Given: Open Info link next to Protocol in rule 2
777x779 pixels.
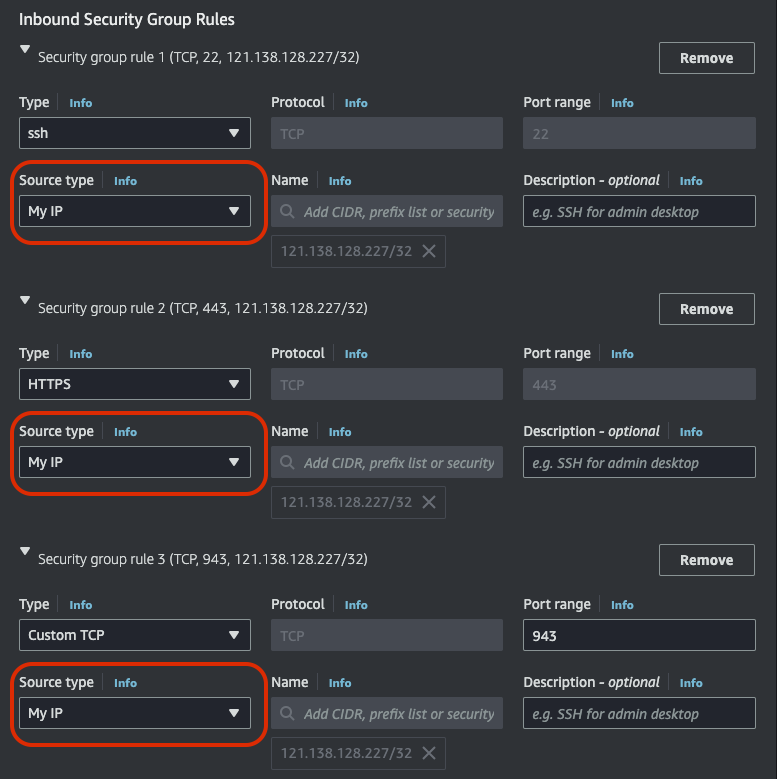Looking at the screenshot, I should tap(356, 354).
